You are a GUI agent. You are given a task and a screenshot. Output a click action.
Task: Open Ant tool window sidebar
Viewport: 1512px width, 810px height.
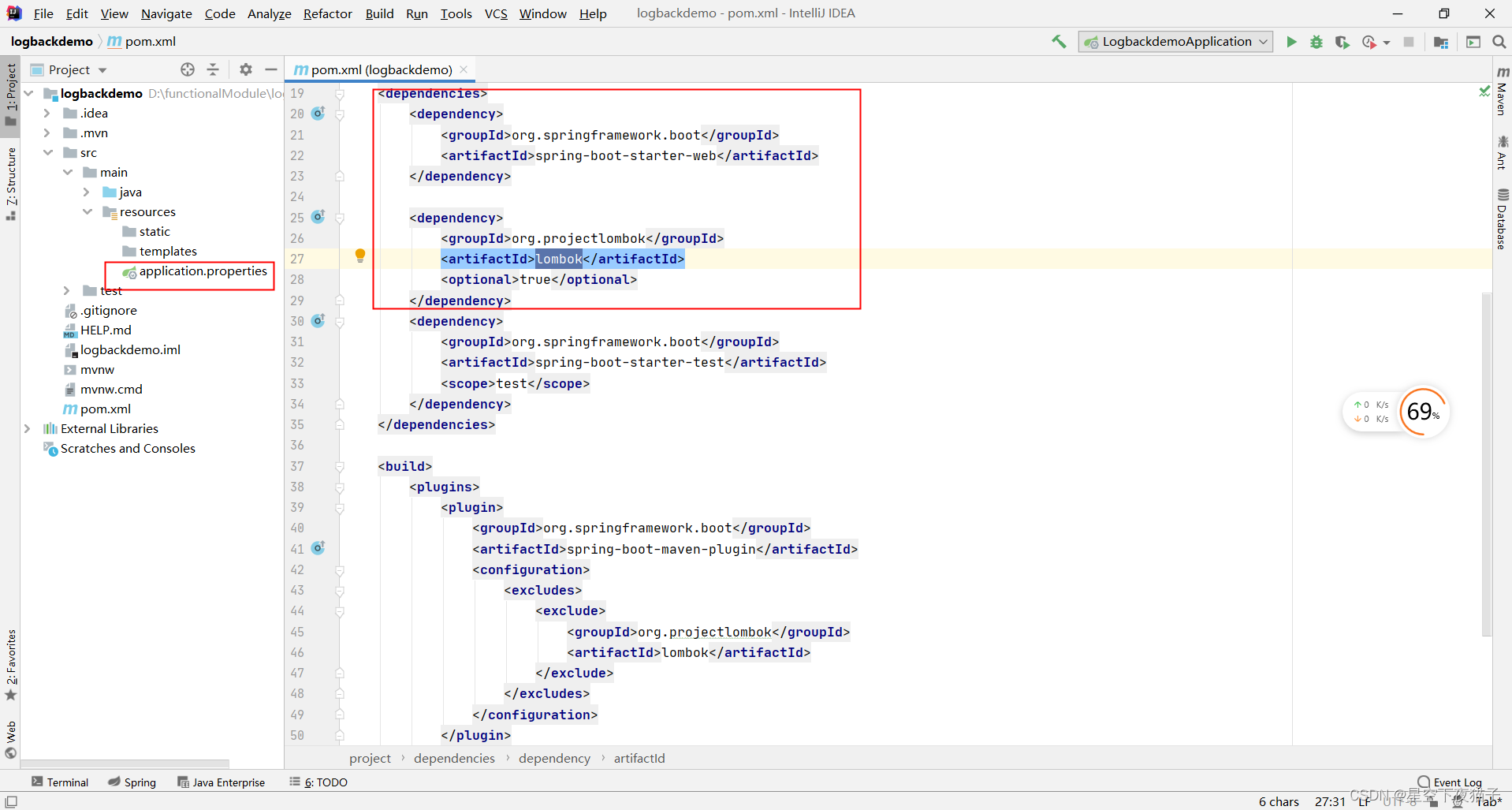point(1503,152)
